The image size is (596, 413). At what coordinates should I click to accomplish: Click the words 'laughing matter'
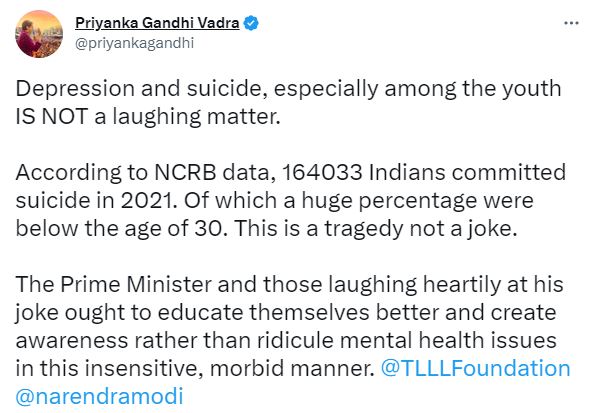tap(196, 116)
